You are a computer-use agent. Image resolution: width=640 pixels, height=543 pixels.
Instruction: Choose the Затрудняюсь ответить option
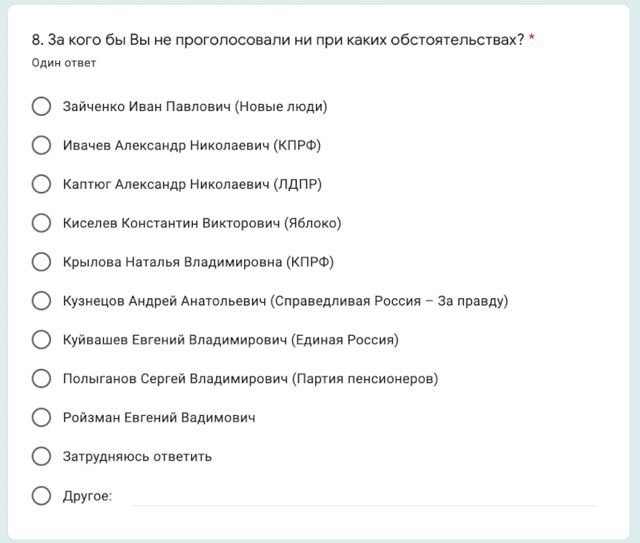click(42, 456)
